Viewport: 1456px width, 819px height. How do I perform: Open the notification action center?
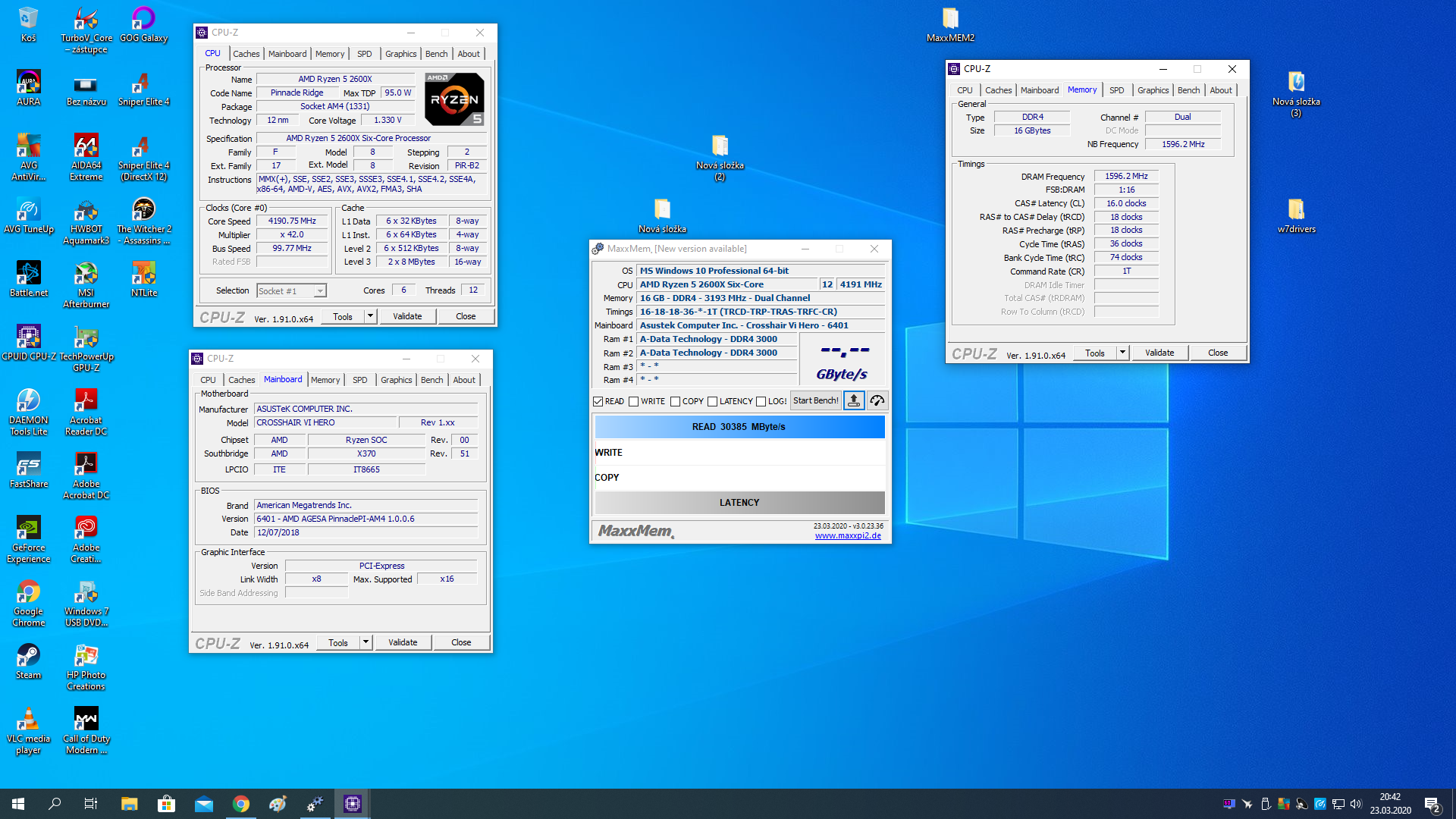click(1432, 804)
